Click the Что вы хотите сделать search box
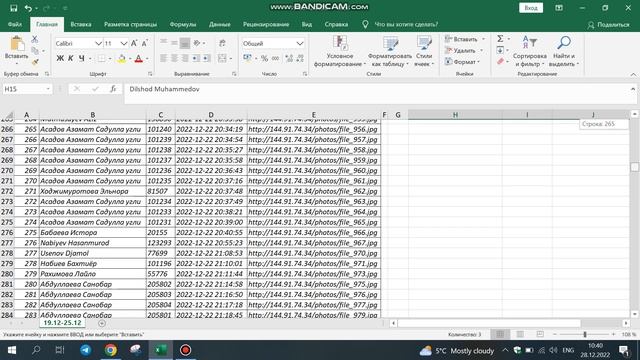This screenshot has width=640, height=360. [x=406, y=24]
